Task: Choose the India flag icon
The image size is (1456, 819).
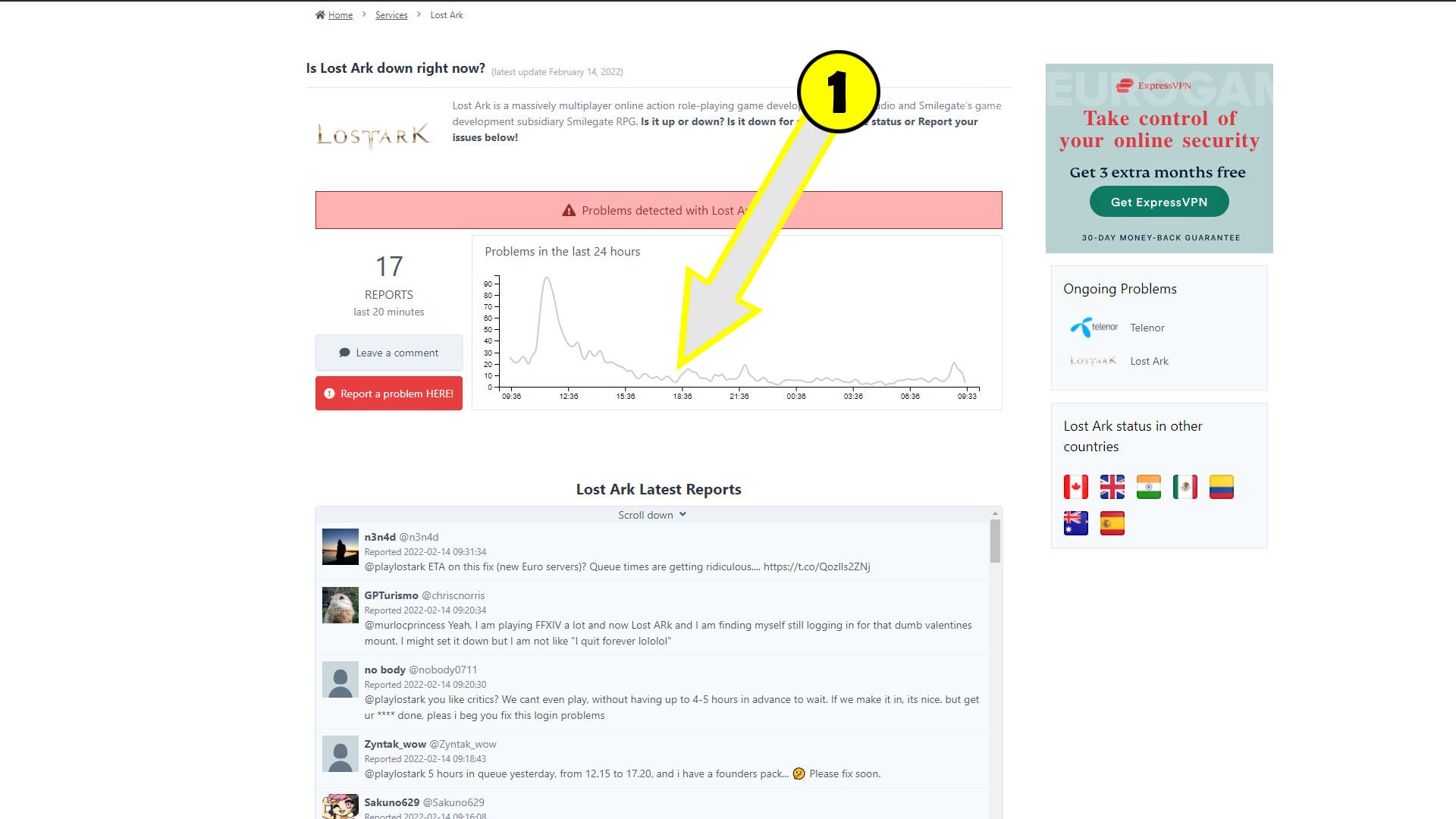Action: [x=1148, y=487]
